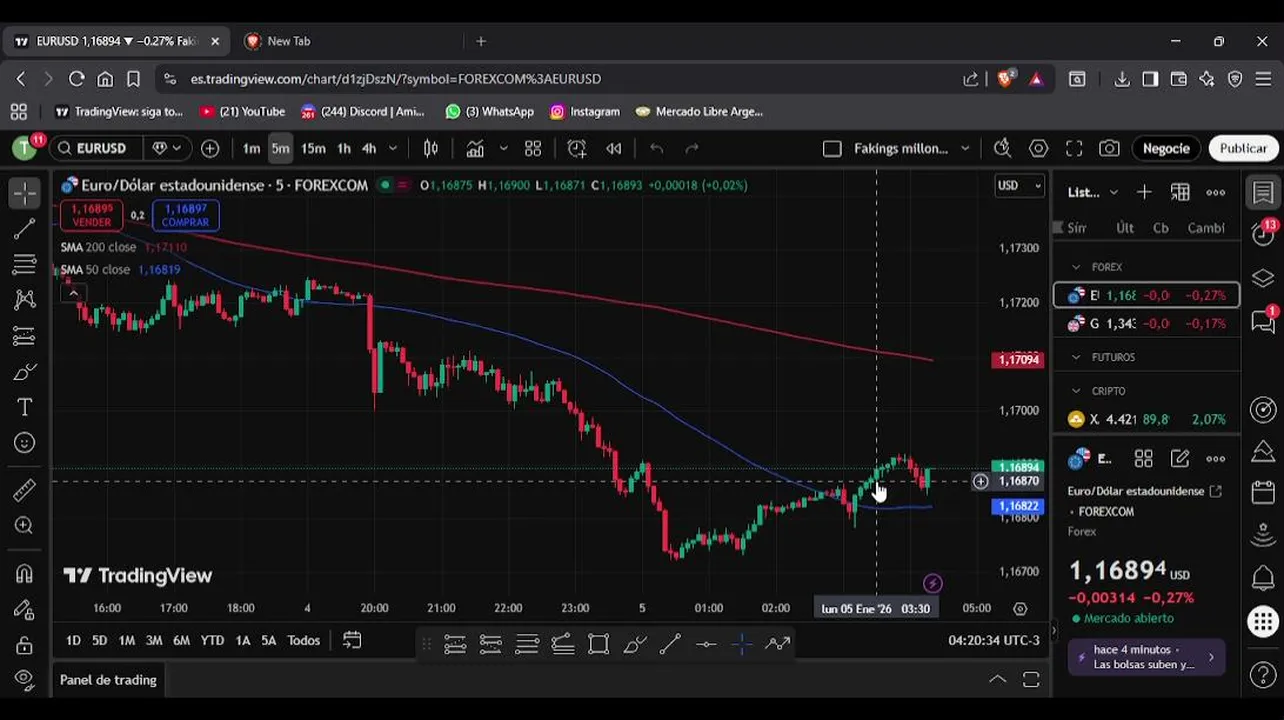This screenshot has width=1284, height=720.
Task: Collapse the FOREX watchlist section
Action: (1076, 267)
